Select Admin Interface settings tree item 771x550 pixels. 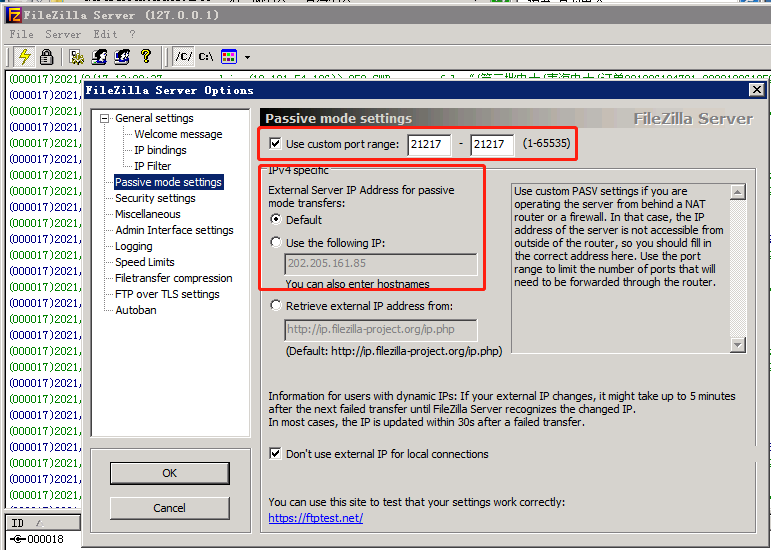(x=175, y=230)
